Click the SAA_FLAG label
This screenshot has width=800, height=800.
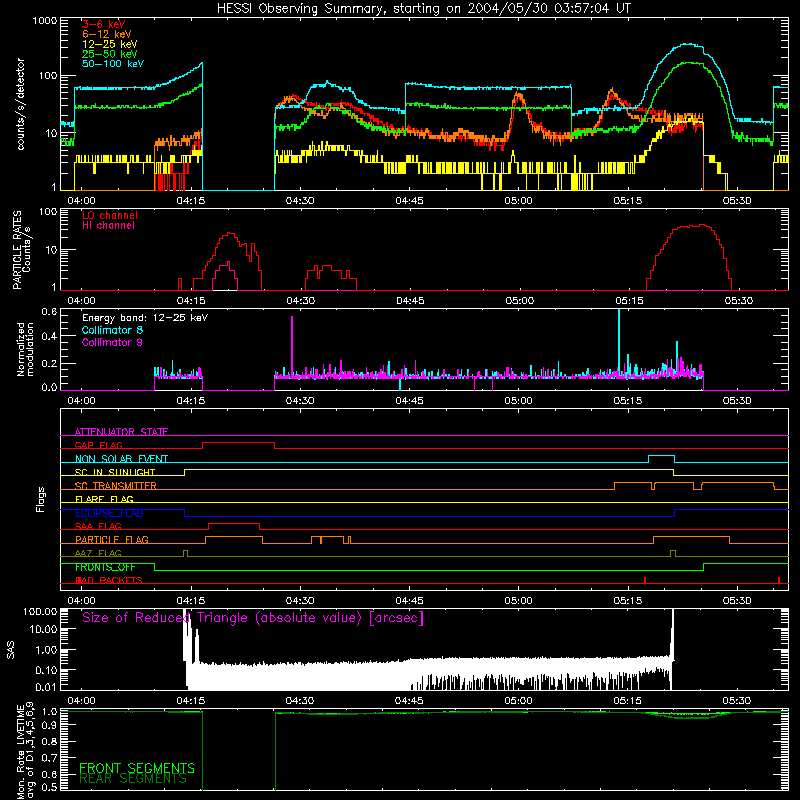click(x=98, y=526)
